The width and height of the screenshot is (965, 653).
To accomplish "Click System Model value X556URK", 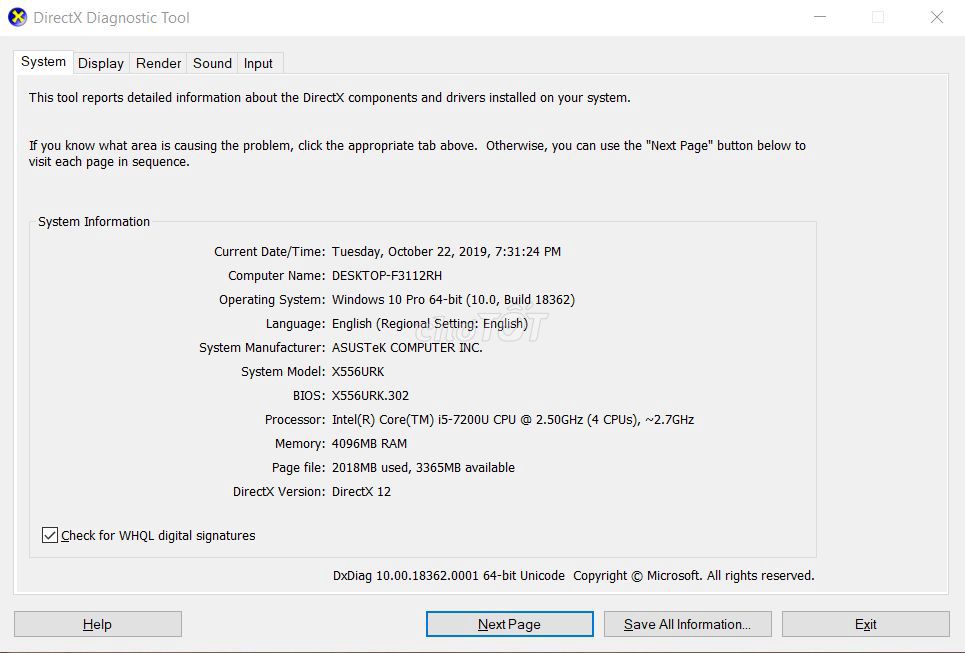I will (x=358, y=372).
